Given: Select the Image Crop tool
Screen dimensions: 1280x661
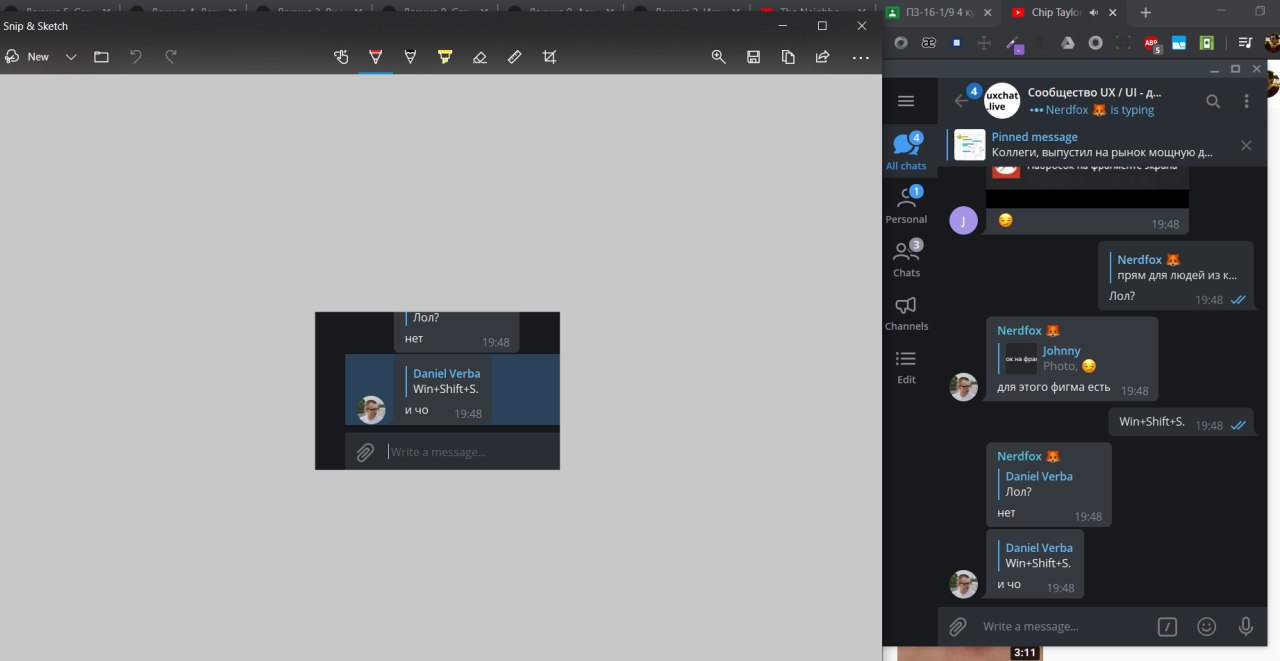Looking at the screenshot, I should 549,57.
